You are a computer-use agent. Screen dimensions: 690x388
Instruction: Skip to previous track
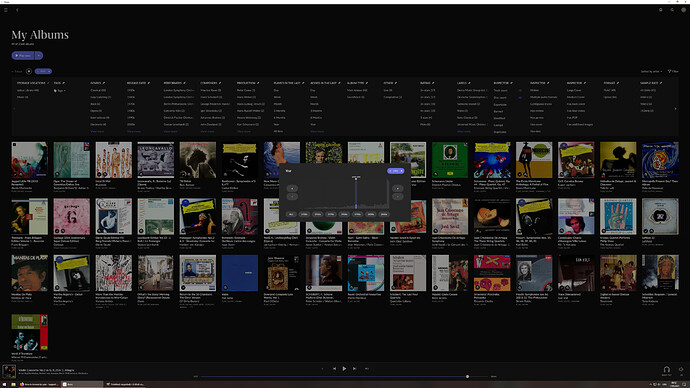pos(334,369)
